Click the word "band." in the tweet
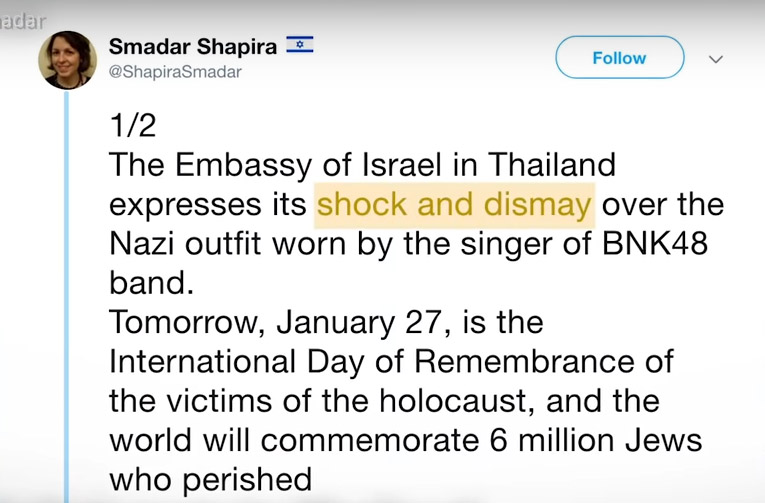 [x=150, y=282]
